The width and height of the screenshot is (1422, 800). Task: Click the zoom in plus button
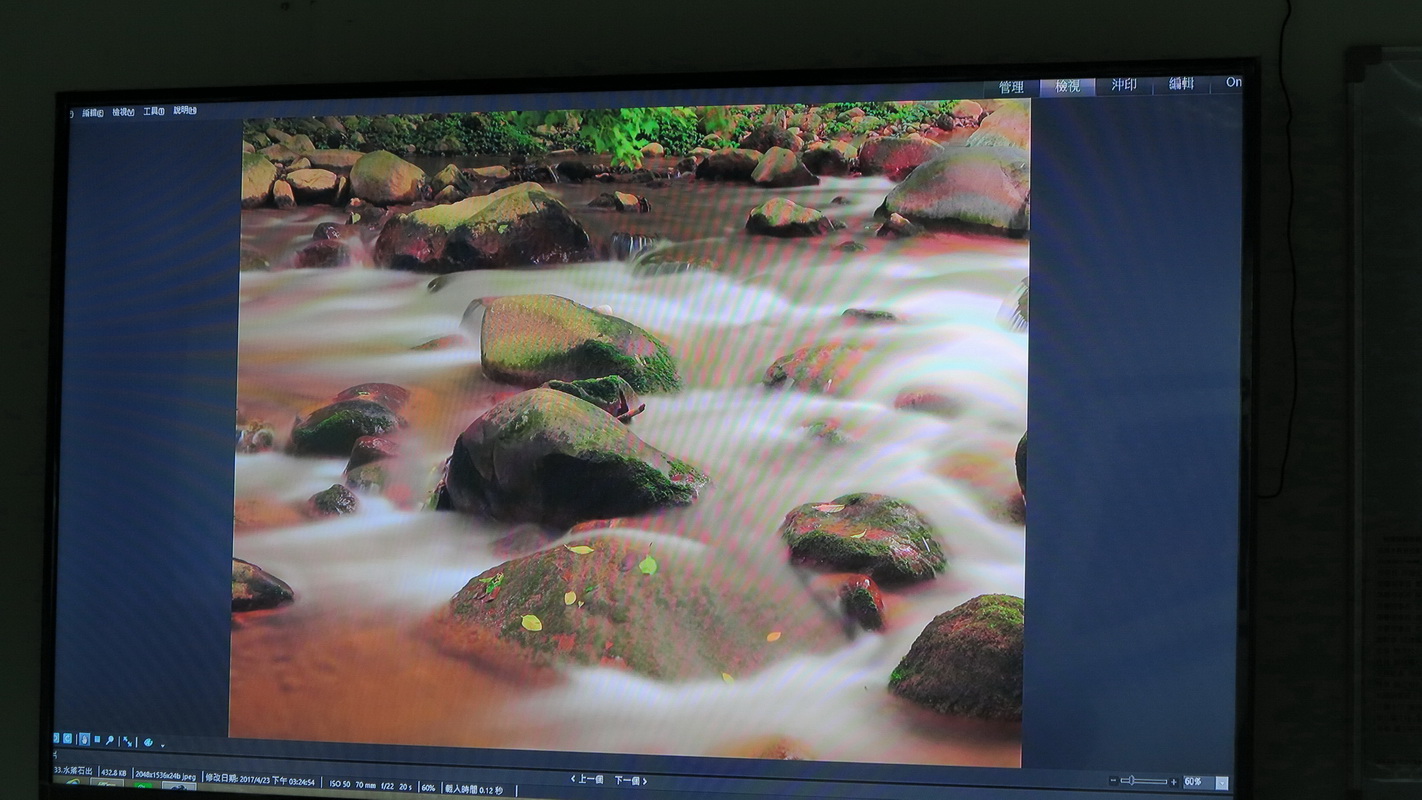click(1174, 782)
